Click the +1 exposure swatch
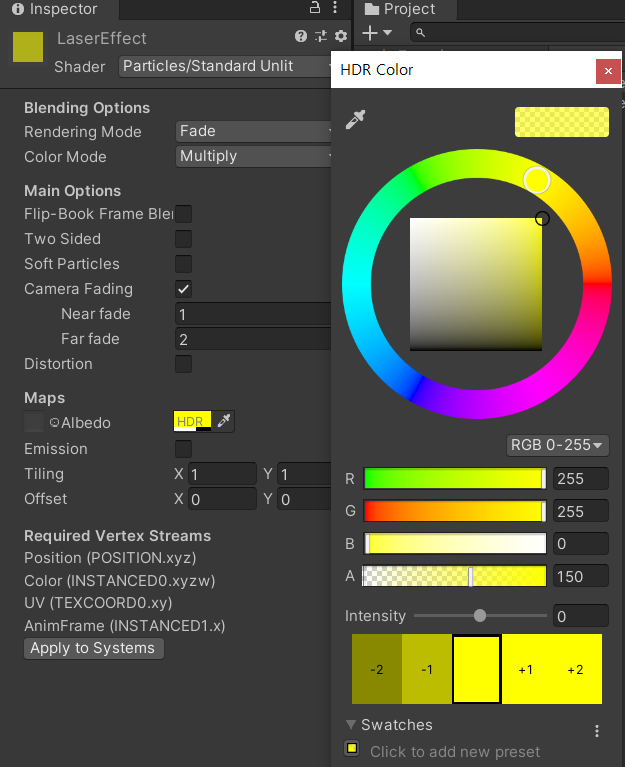This screenshot has height=767, width=625. tap(526, 669)
